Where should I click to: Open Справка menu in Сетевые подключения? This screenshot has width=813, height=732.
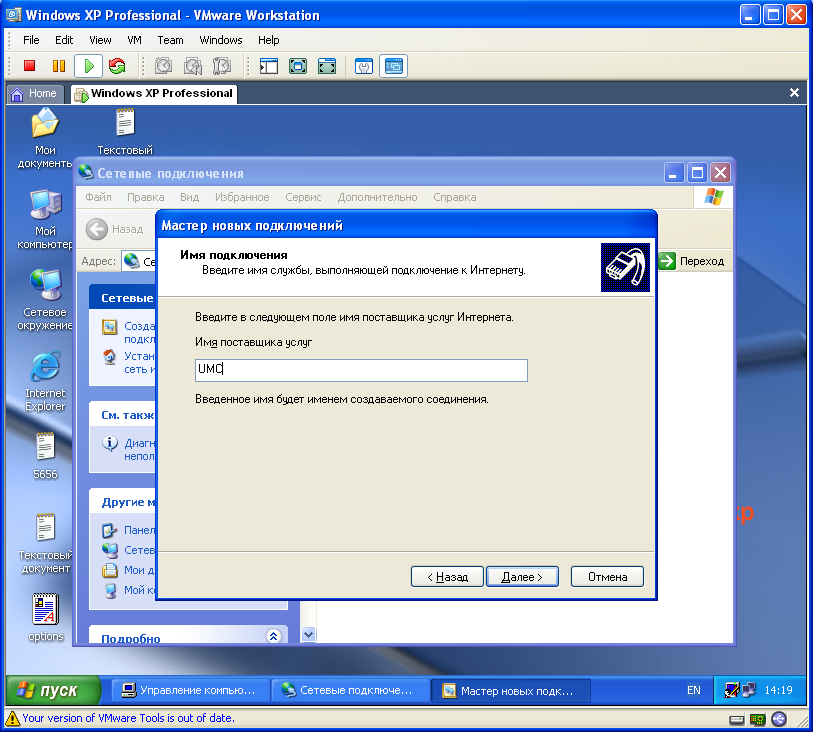coord(455,198)
